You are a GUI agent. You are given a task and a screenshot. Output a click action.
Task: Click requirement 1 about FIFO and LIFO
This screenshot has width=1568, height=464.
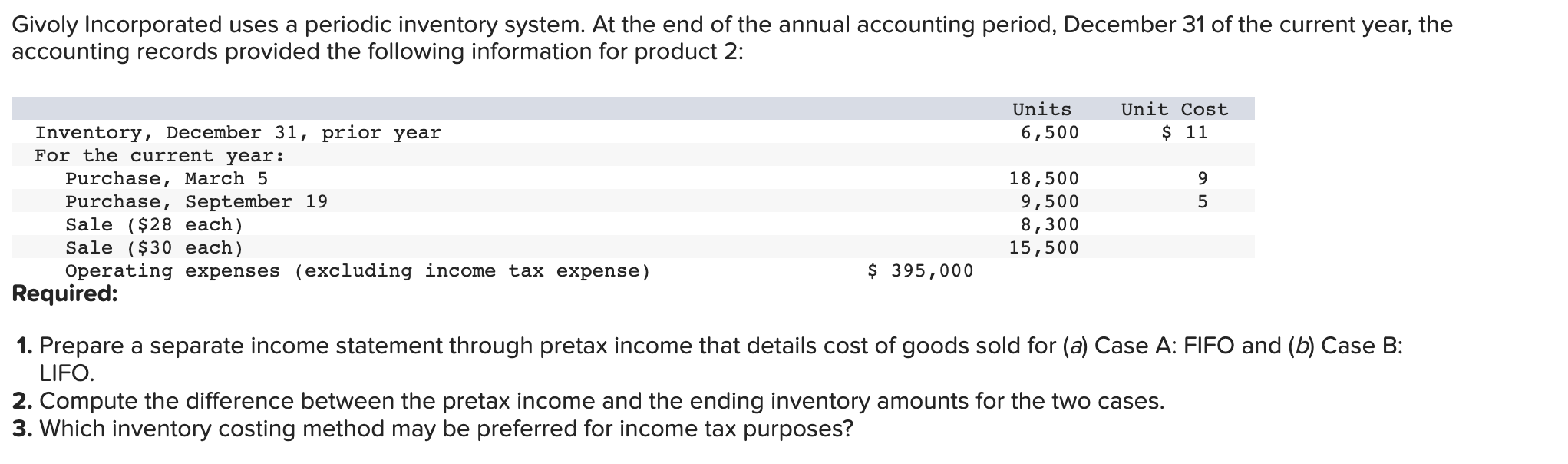pyautogui.click(x=708, y=359)
